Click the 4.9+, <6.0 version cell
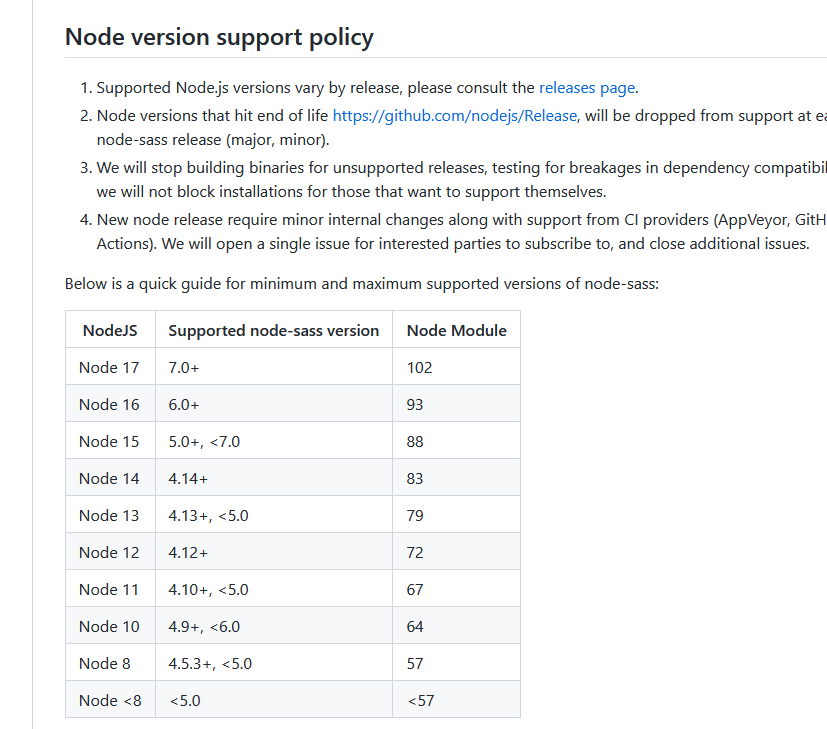827x729 pixels. [x=204, y=626]
